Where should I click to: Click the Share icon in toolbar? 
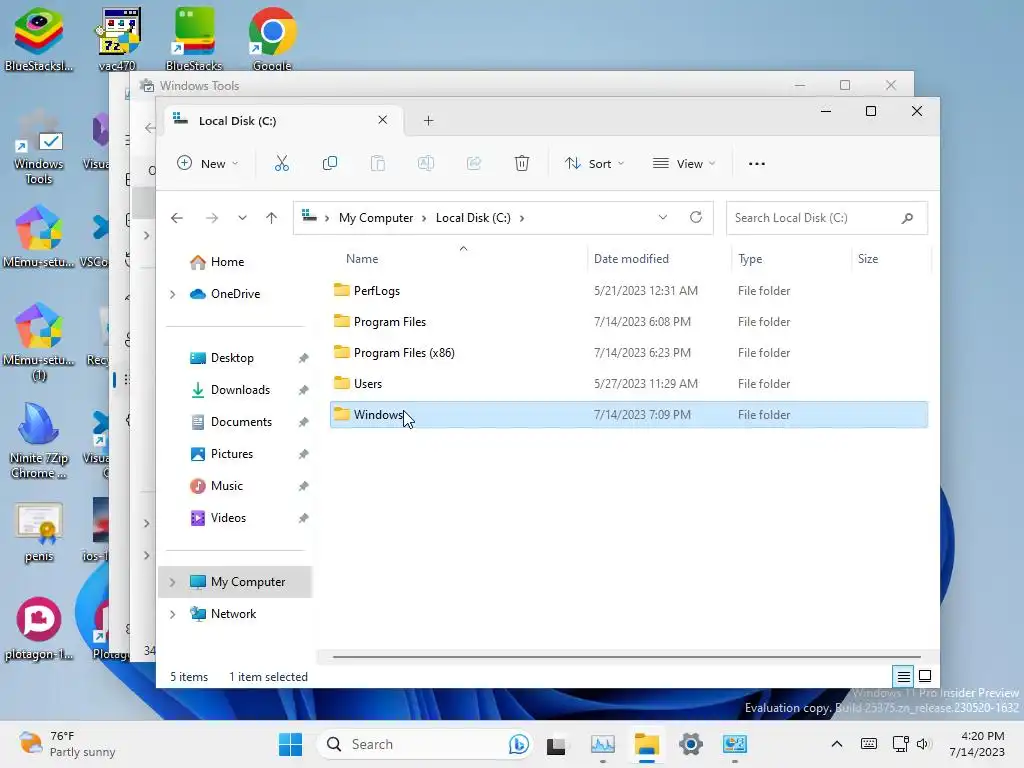473,163
